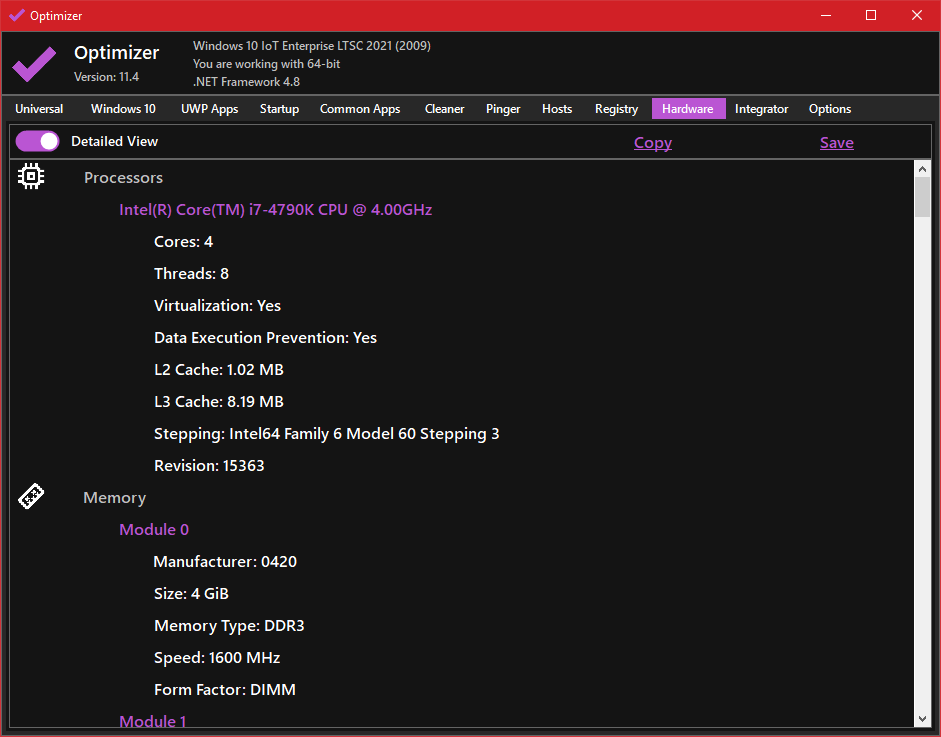Click the Save link
941x737 pixels.
click(x=836, y=143)
